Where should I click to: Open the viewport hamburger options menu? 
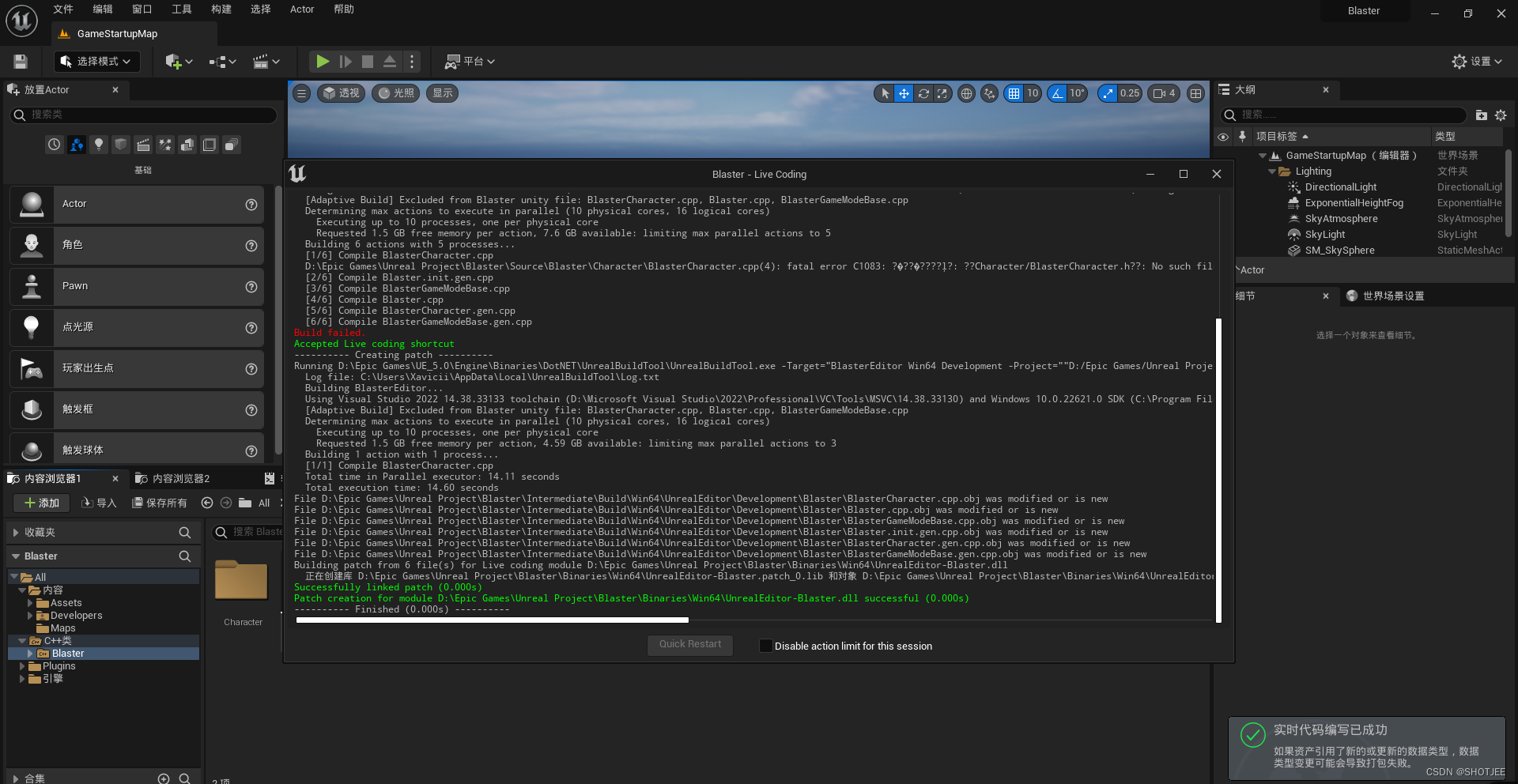tap(301, 93)
